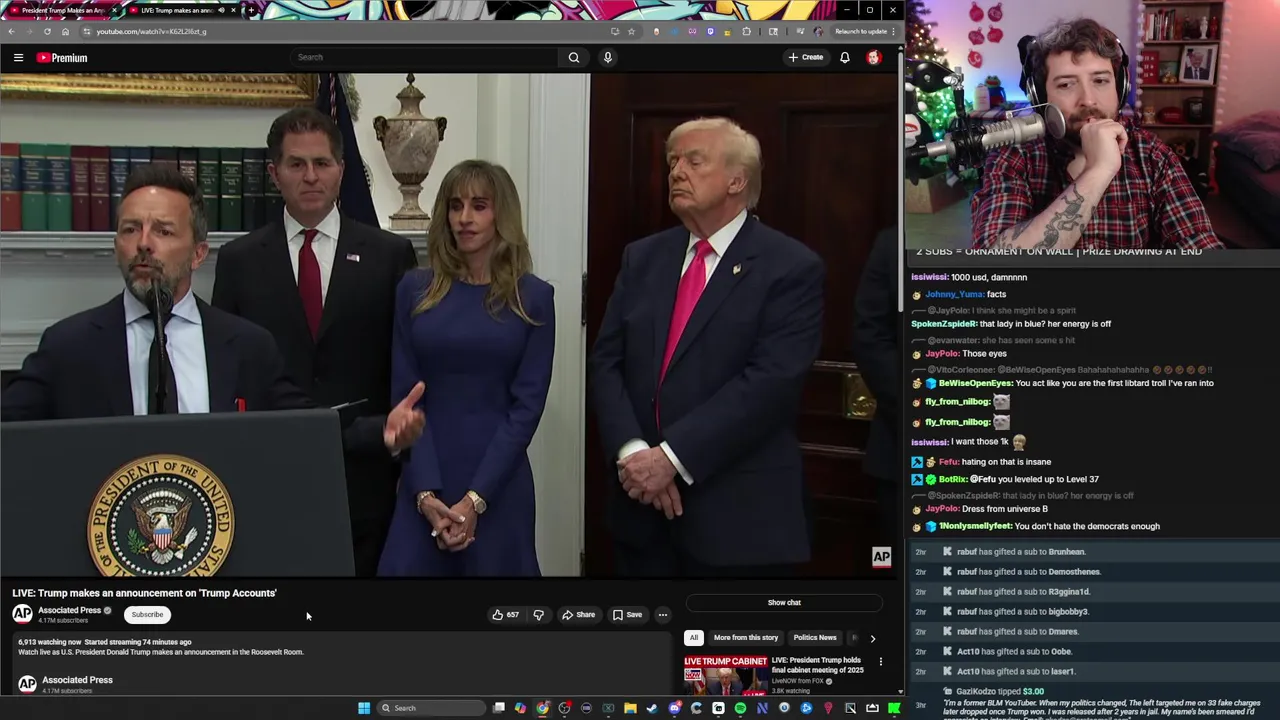Click 'rabuf has gifted a sub to Brunhean' row
Viewport: 1280px width, 720px height.
tap(1094, 552)
